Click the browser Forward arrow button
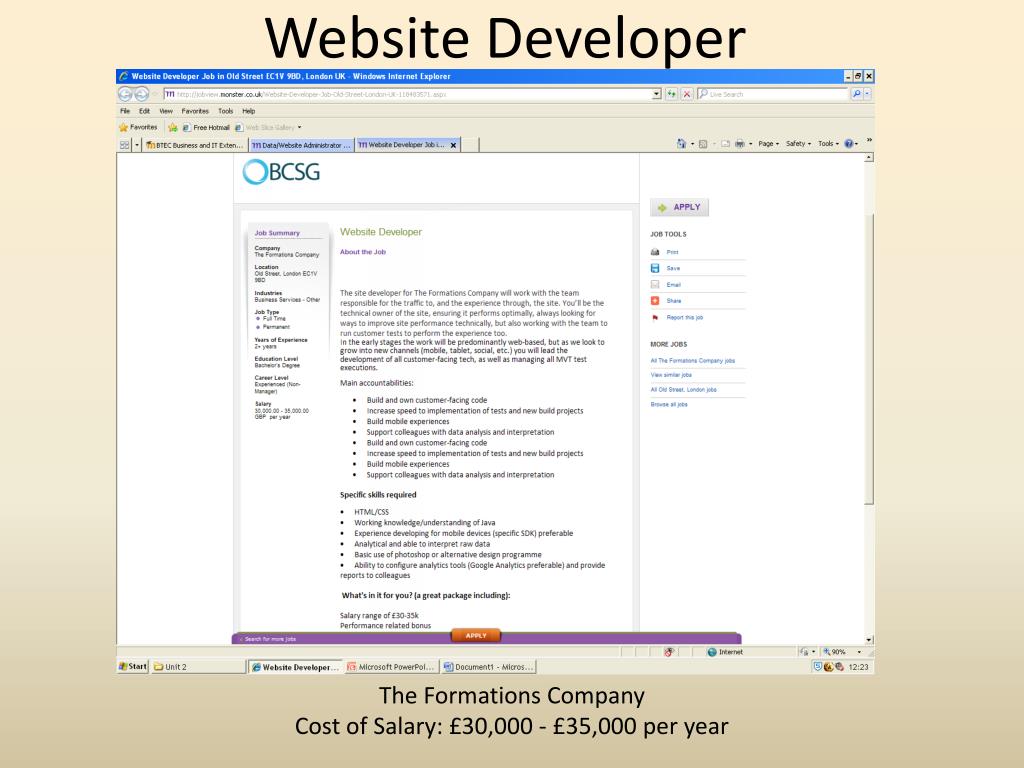 point(141,94)
